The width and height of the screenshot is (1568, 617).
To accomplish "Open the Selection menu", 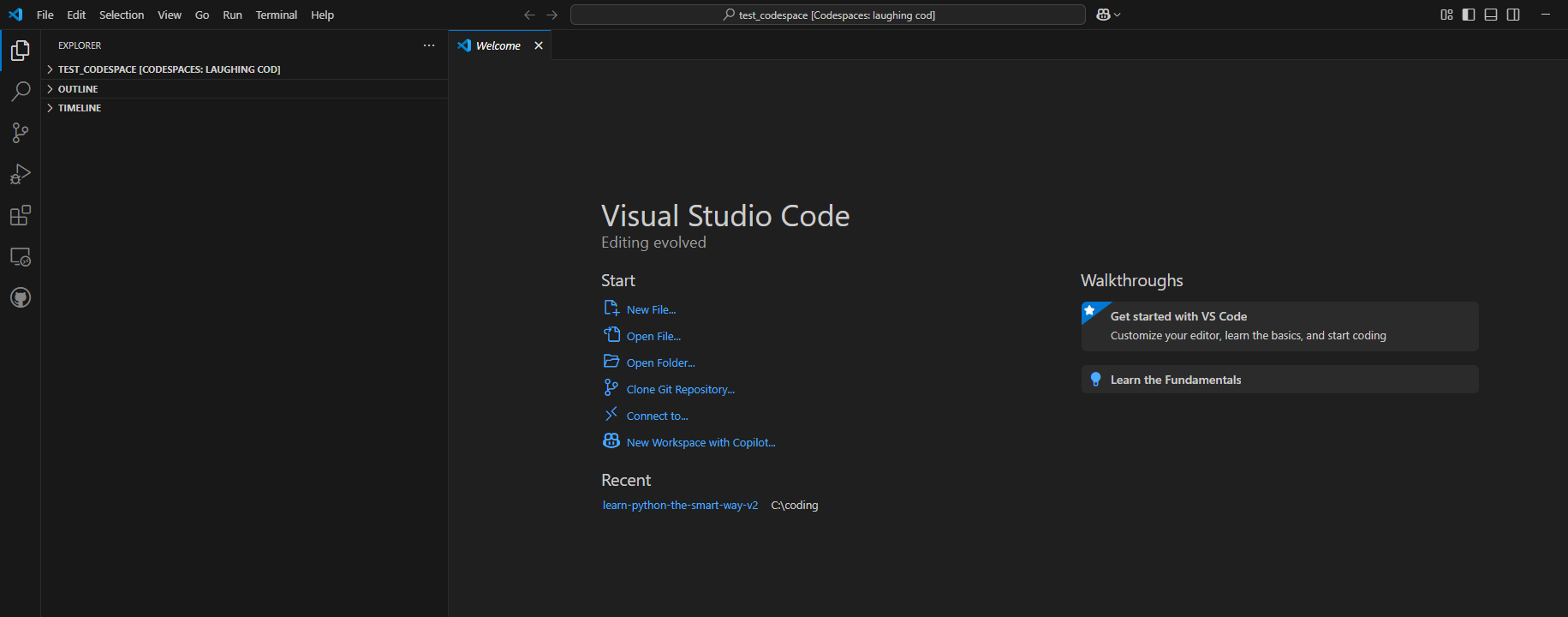I will 122,15.
